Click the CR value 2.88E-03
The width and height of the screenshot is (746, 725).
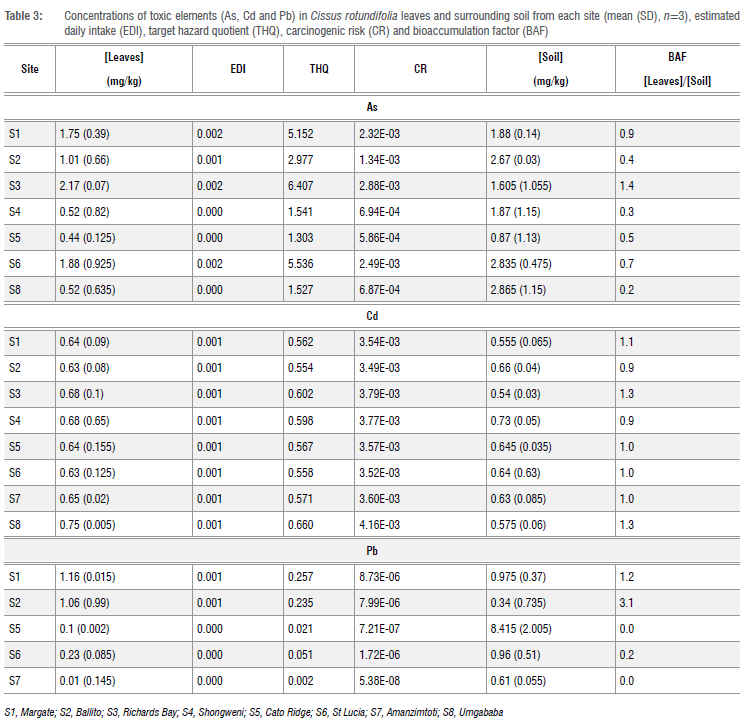pyautogui.click(x=379, y=185)
